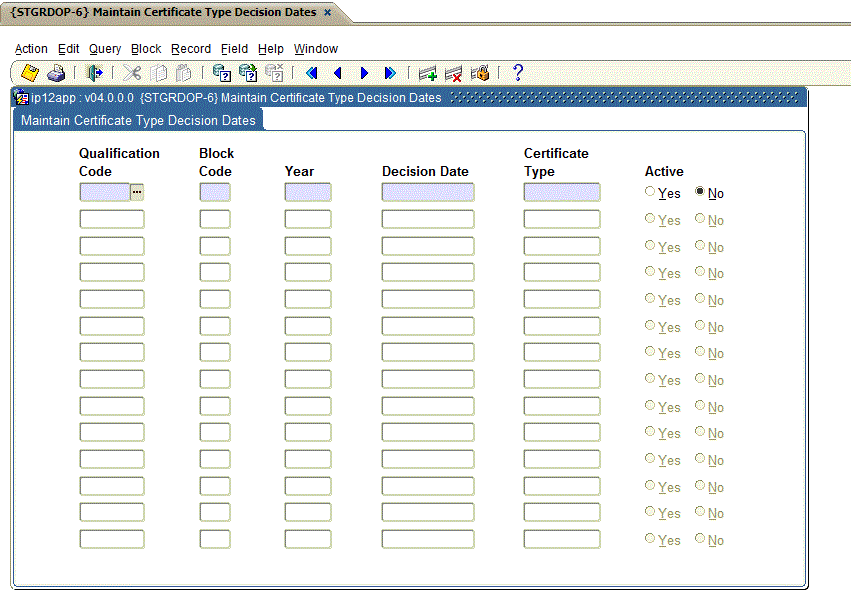
Task: Click the Enter Query toolbar icon
Action: pyautogui.click(x=221, y=73)
